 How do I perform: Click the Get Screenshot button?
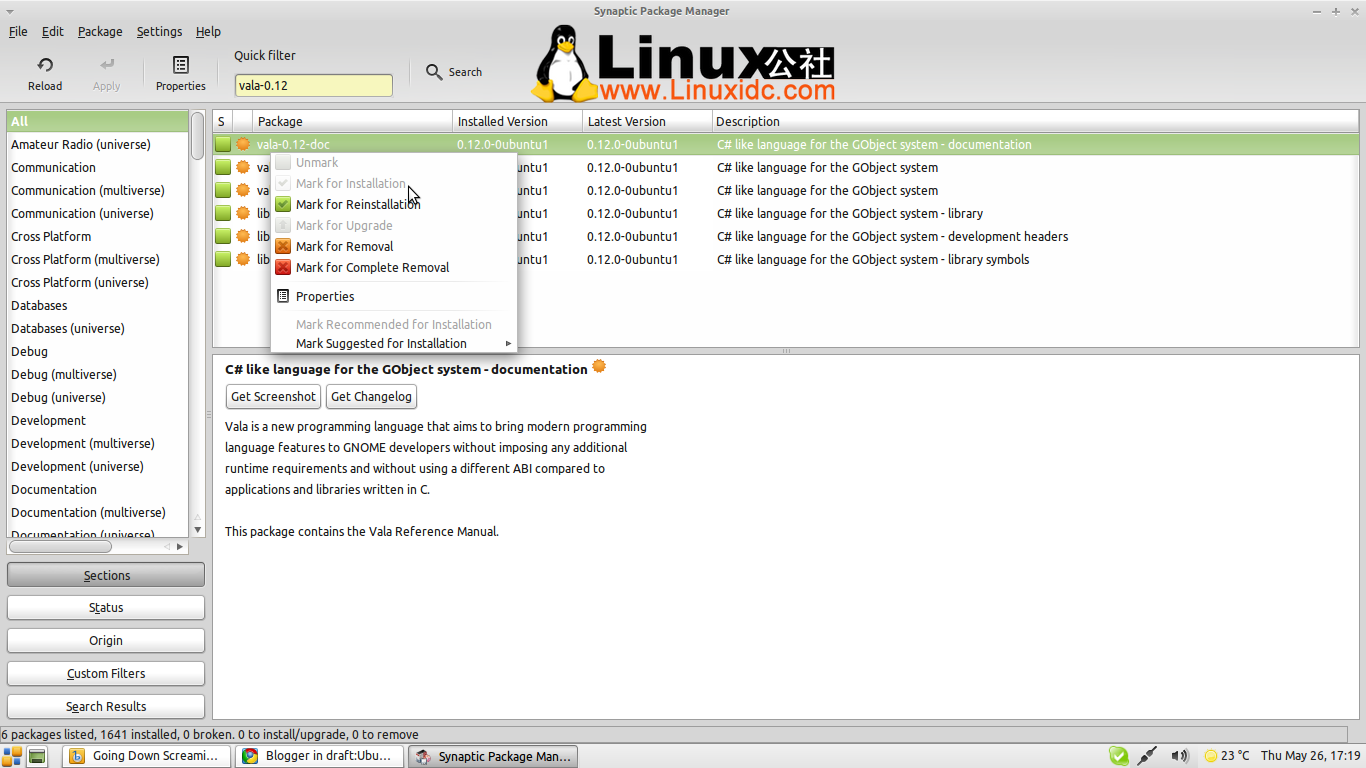tap(272, 396)
